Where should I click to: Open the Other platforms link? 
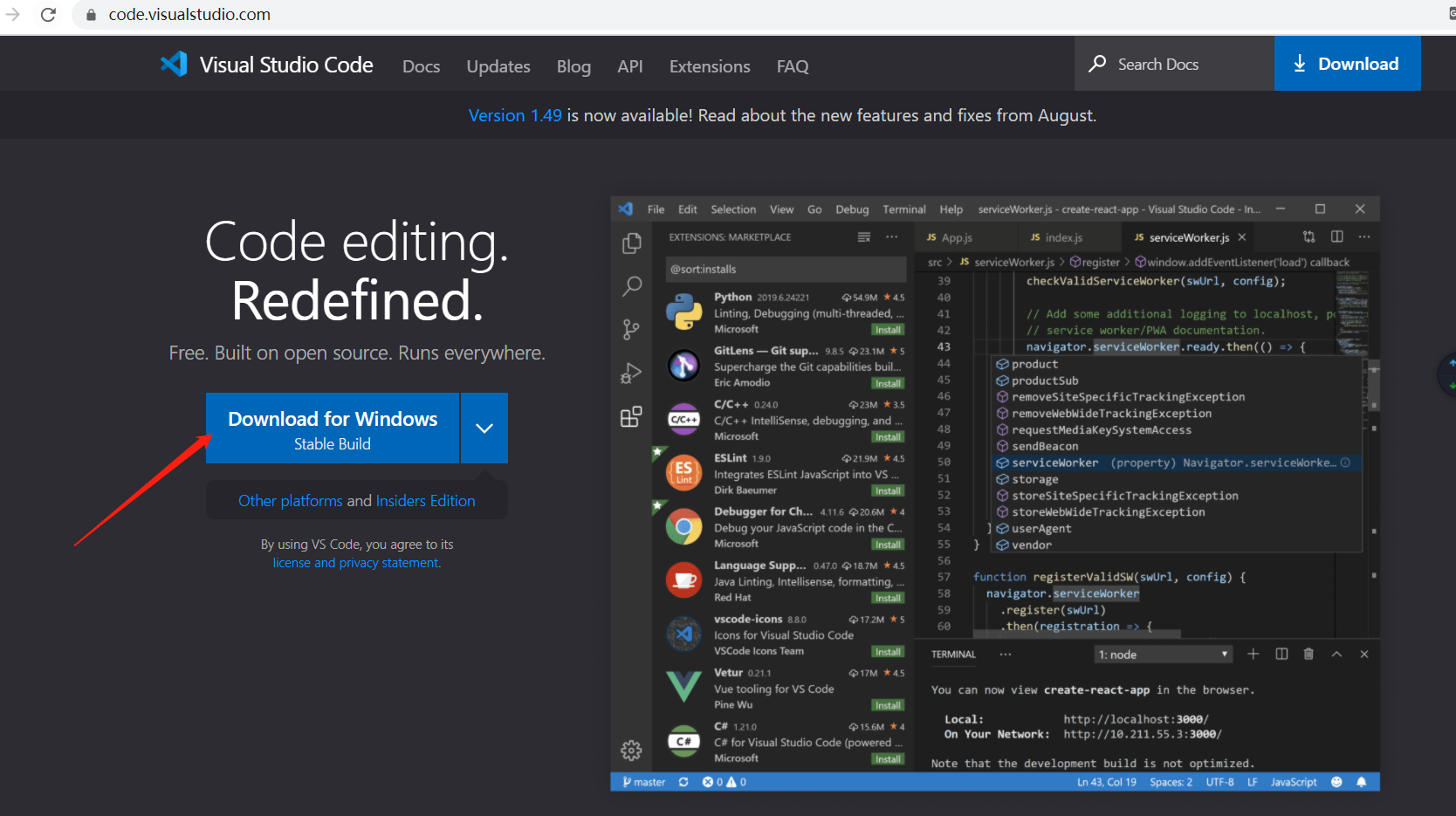(x=291, y=501)
